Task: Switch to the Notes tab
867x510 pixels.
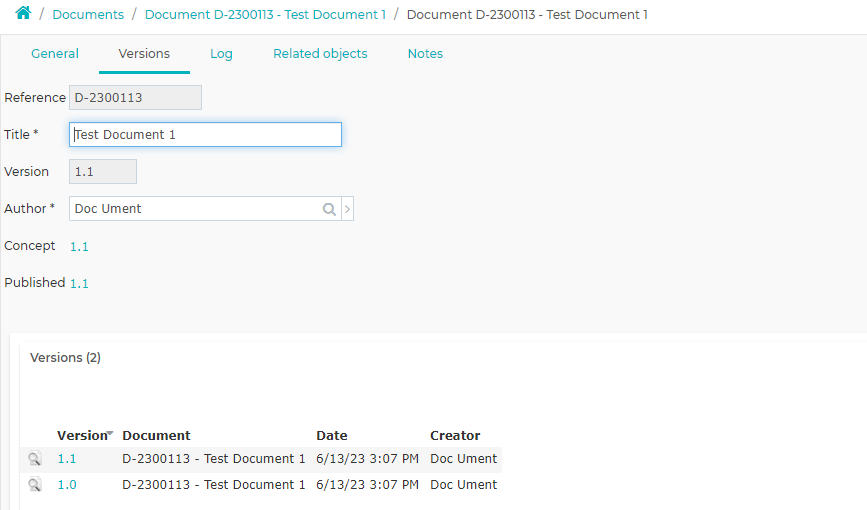Action: (x=425, y=54)
